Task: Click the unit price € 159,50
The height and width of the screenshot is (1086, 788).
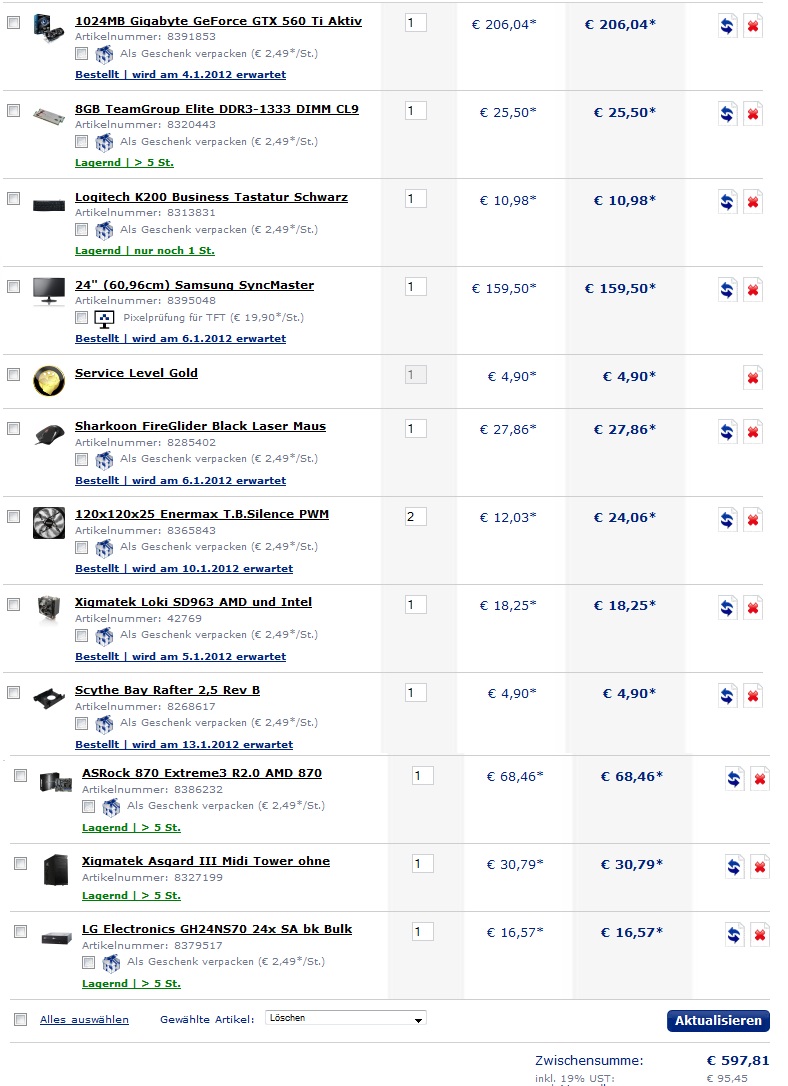Action: click(x=504, y=288)
